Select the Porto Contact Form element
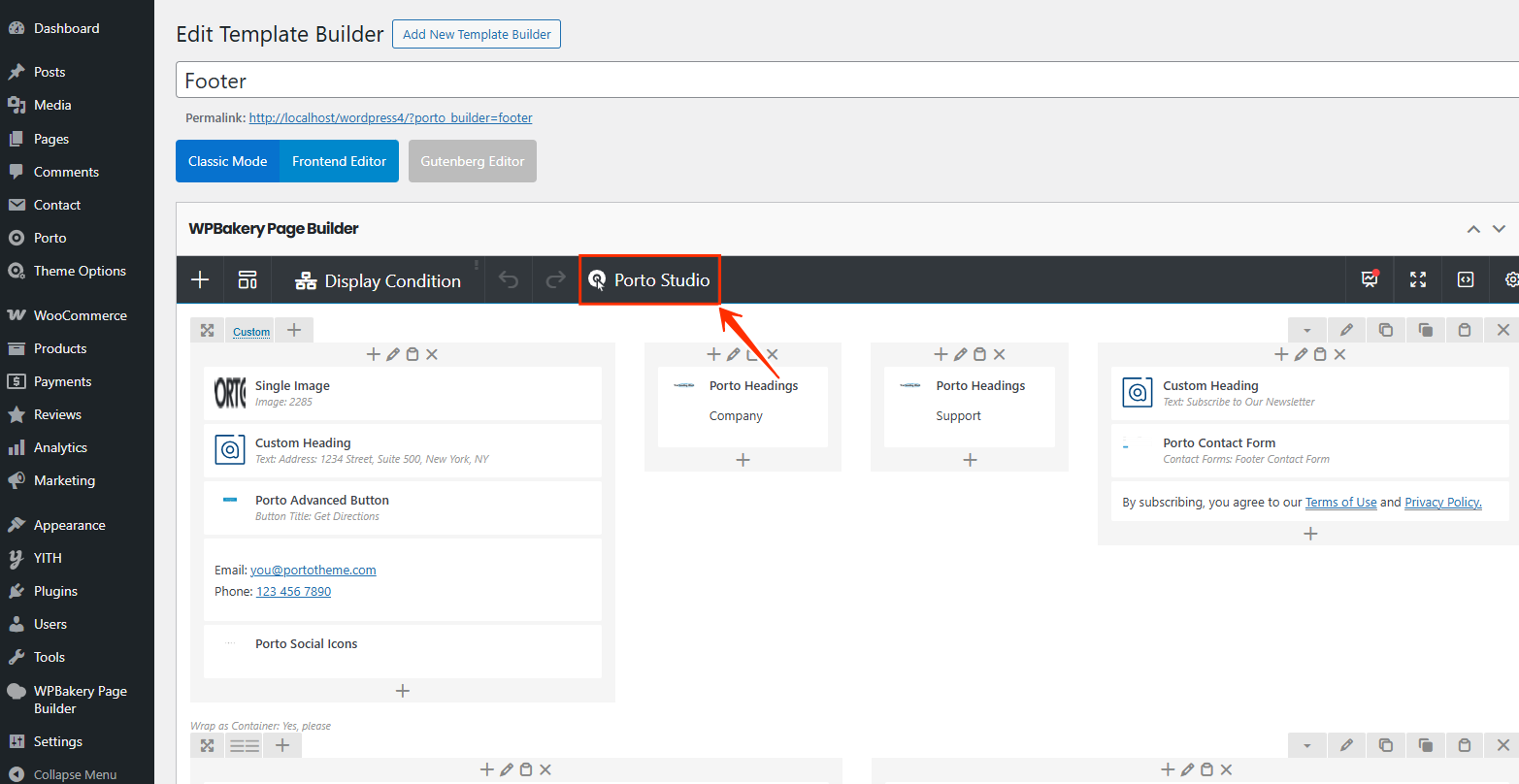The image size is (1519, 784). (x=1310, y=450)
